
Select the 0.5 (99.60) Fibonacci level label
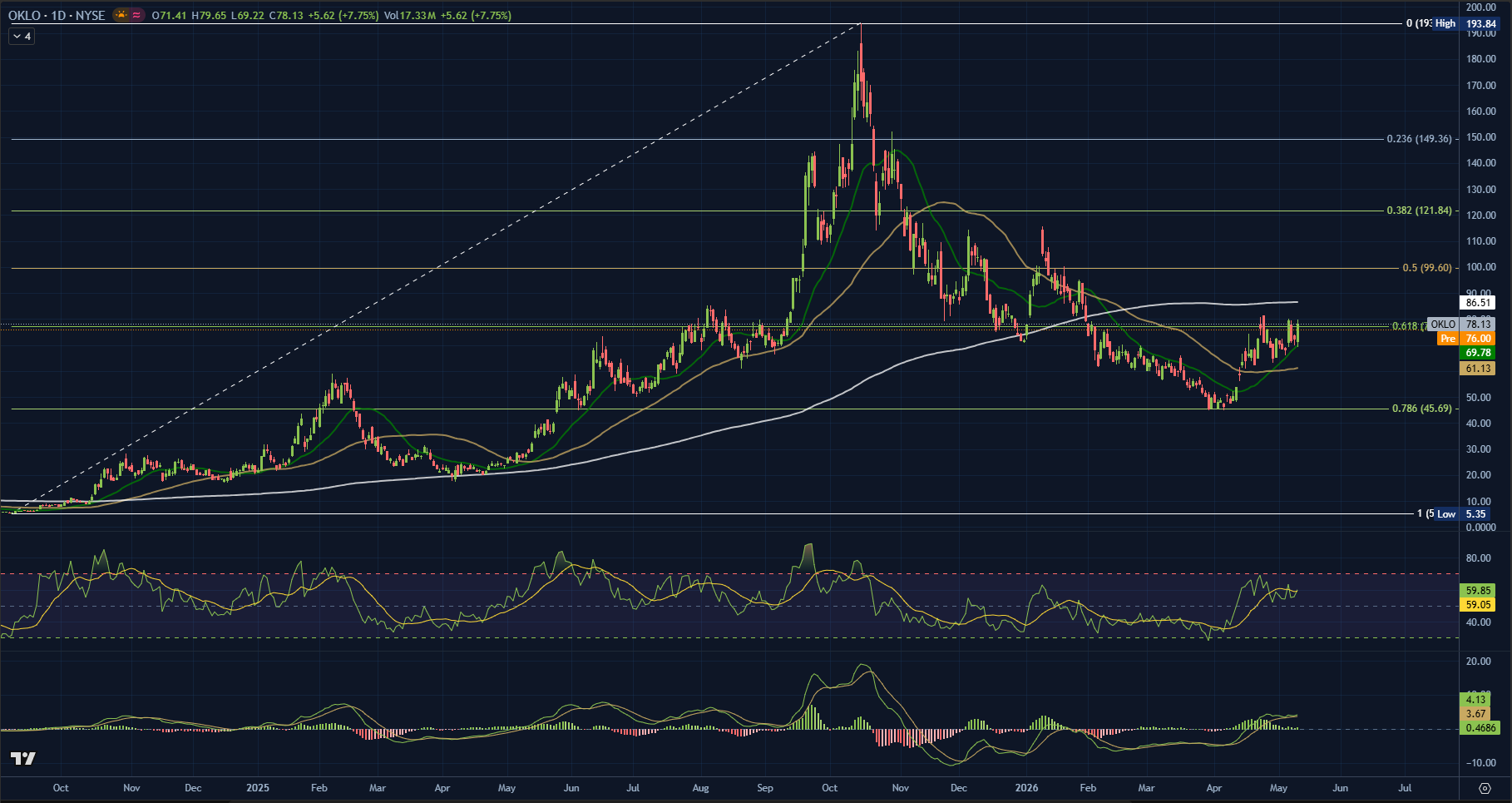click(x=1427, y=268)
